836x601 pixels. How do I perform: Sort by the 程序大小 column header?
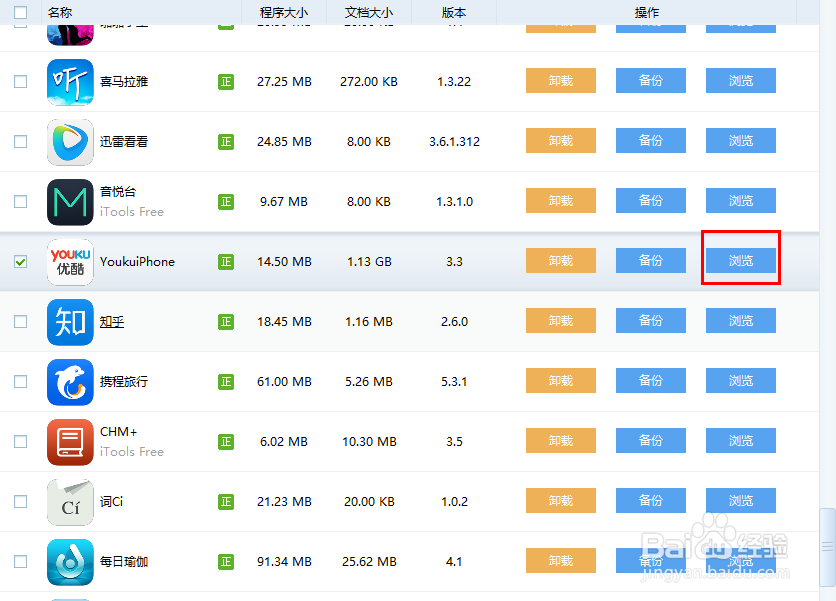284,12
